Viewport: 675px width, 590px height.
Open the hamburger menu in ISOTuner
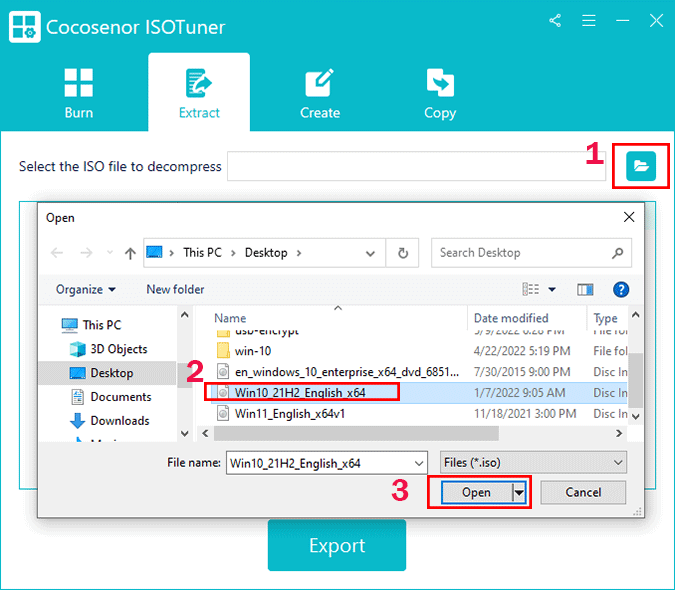pyautogui.click(x=588, y=20)
